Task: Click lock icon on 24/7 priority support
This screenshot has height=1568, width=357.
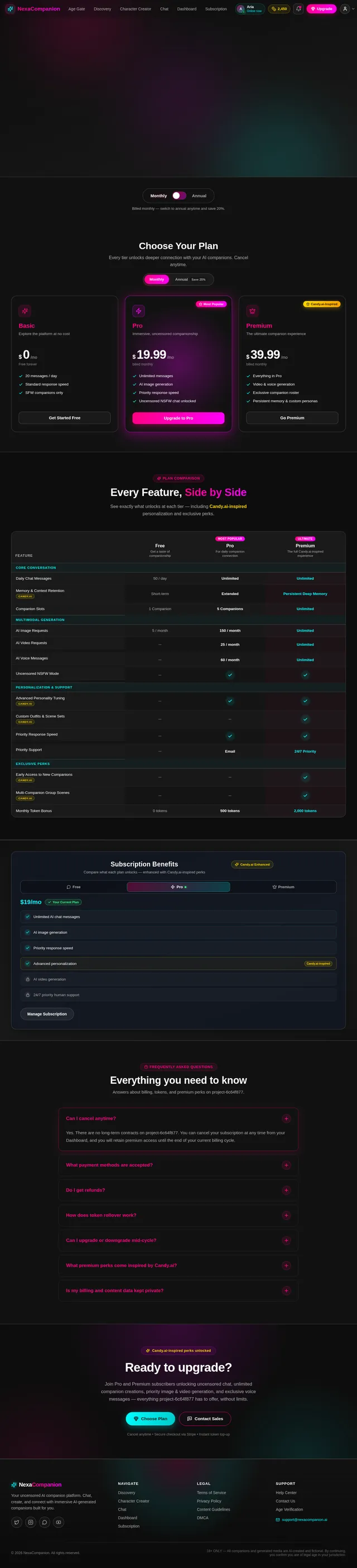Action: [27, 995]
